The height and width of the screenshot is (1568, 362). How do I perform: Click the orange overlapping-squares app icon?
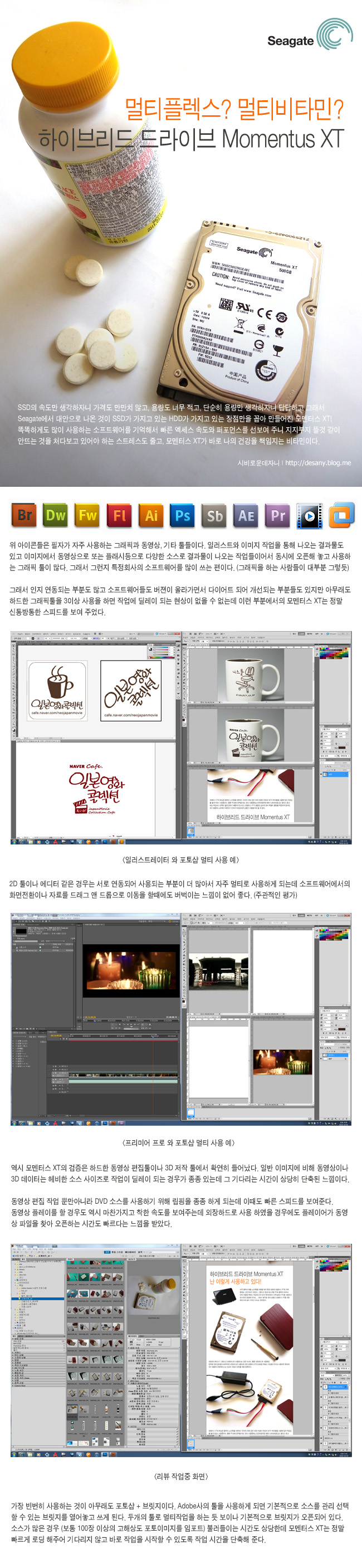click(341, 515)
